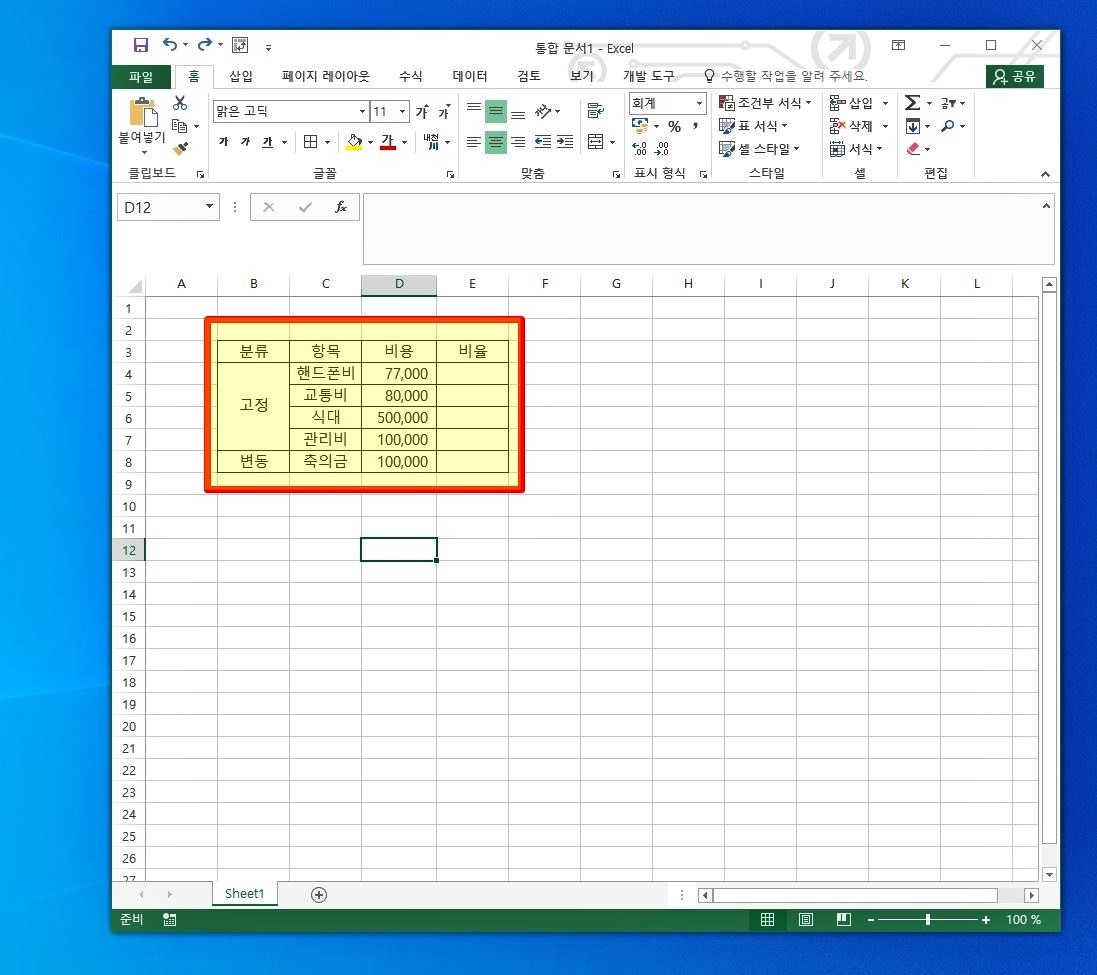Click the AutoSum sigma icon

pos(912,103)
